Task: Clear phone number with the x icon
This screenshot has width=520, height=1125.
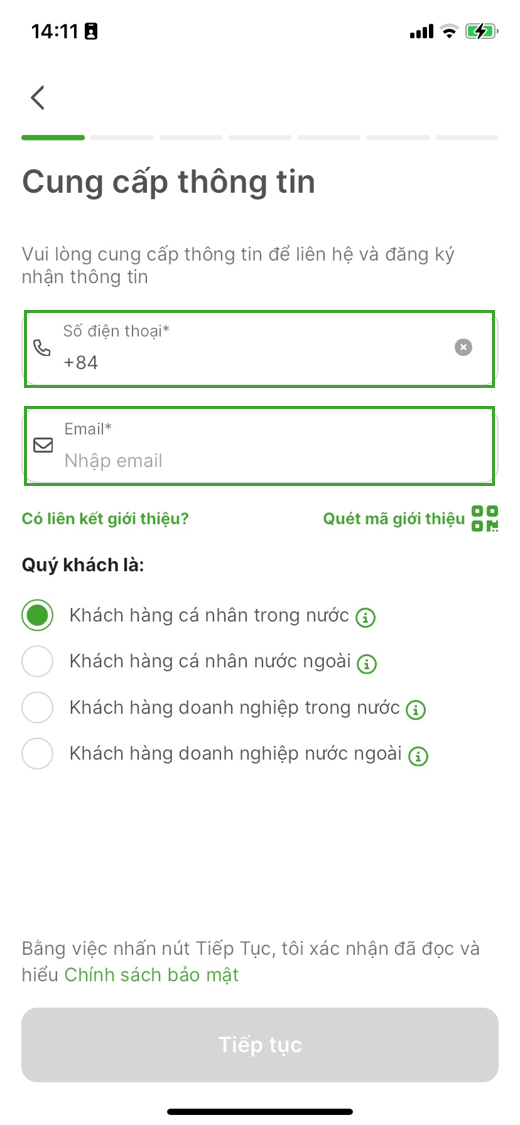Action: pyautogui.click(x=463, y=347)
